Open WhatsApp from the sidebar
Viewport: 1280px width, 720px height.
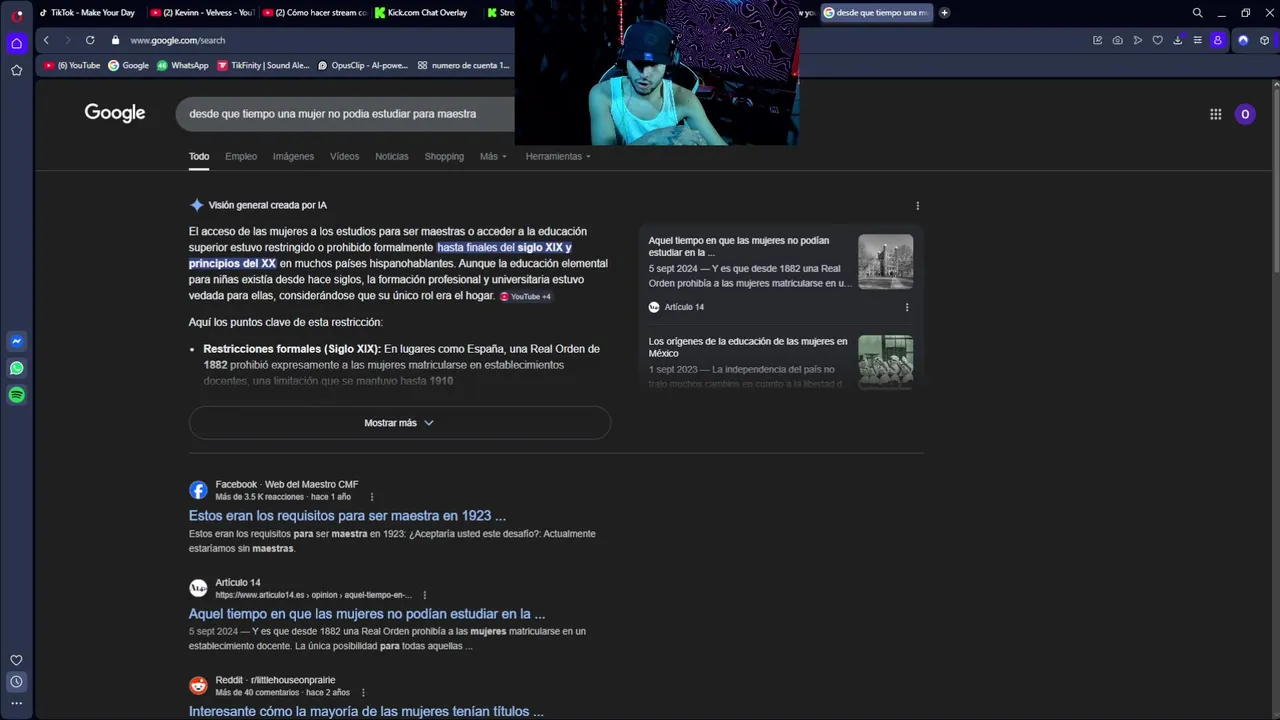point(16,368)
